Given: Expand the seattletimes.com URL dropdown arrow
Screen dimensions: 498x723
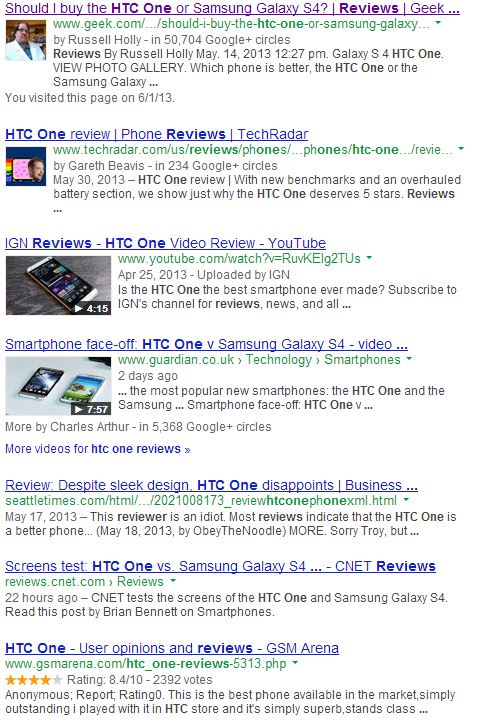Looking at the screenshot, I should click(x=406, y=499).
